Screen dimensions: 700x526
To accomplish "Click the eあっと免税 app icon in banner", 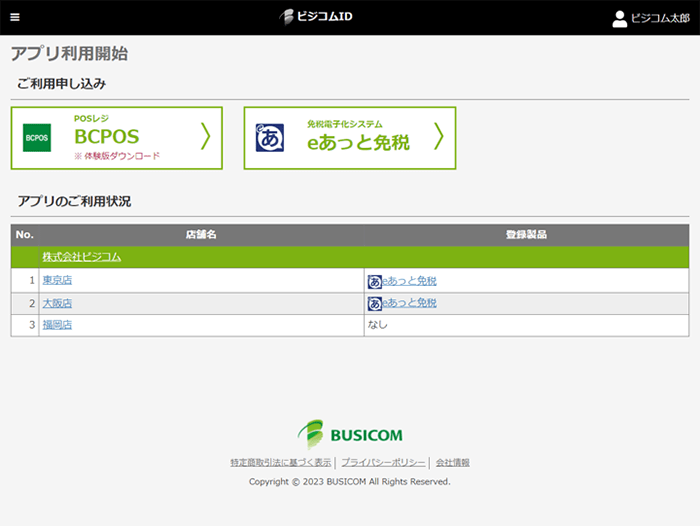I will 270,138.
